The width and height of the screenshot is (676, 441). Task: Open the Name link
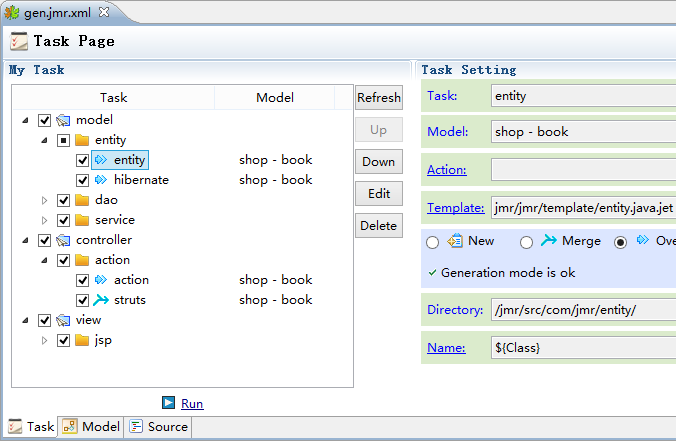coord(446,347)
